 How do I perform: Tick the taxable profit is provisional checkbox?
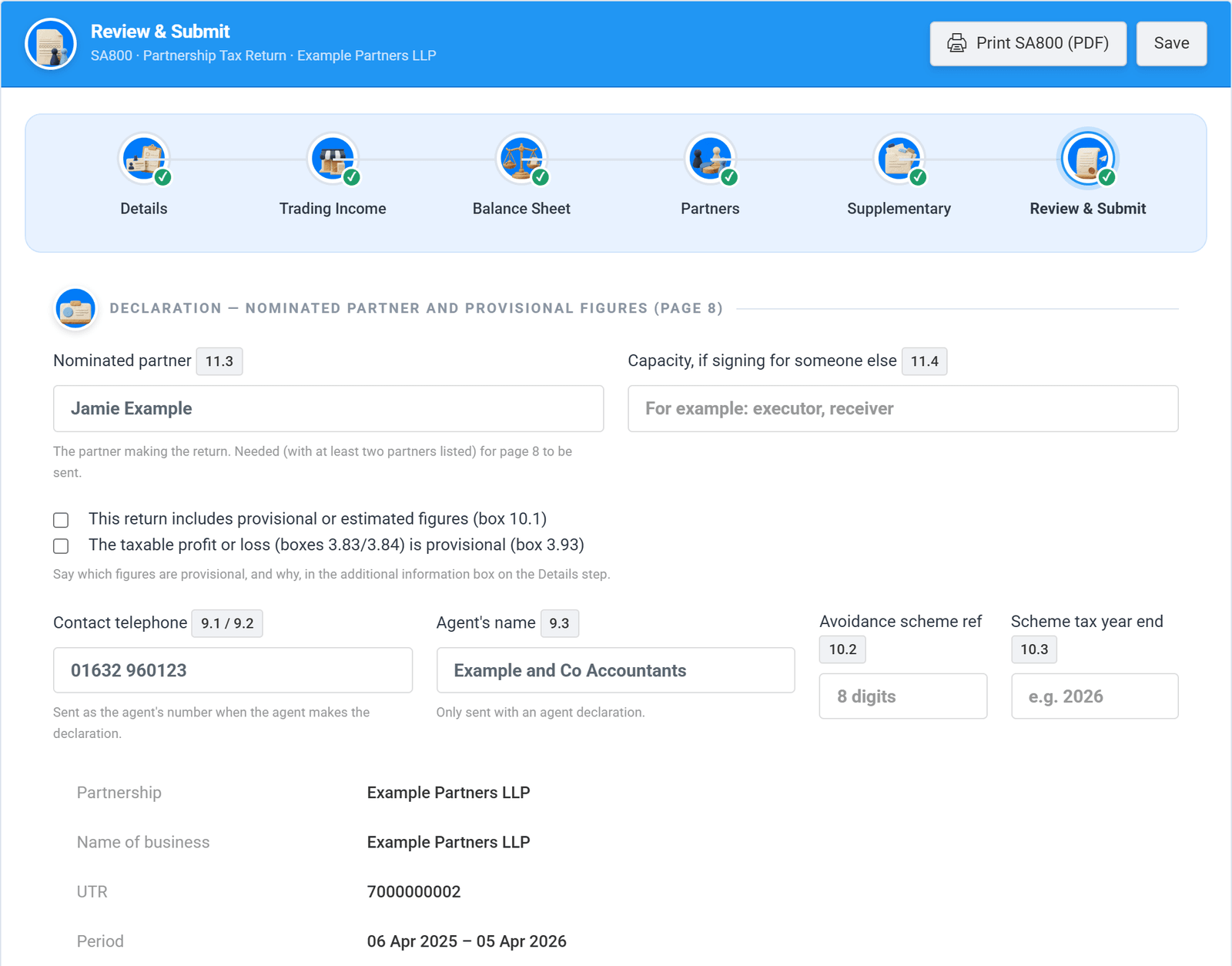pyautogui.click(x=61, y=546)
